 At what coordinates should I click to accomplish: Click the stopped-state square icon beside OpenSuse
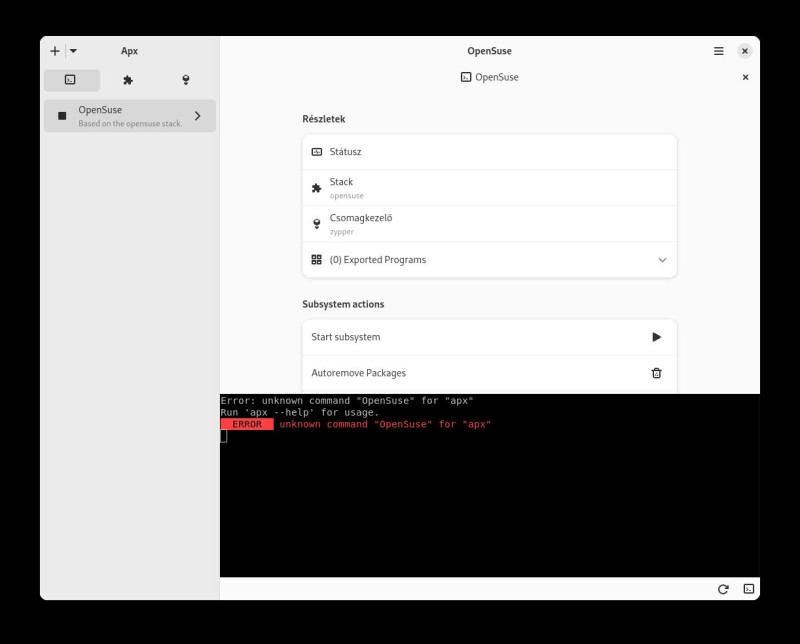[x=62, y=116]
